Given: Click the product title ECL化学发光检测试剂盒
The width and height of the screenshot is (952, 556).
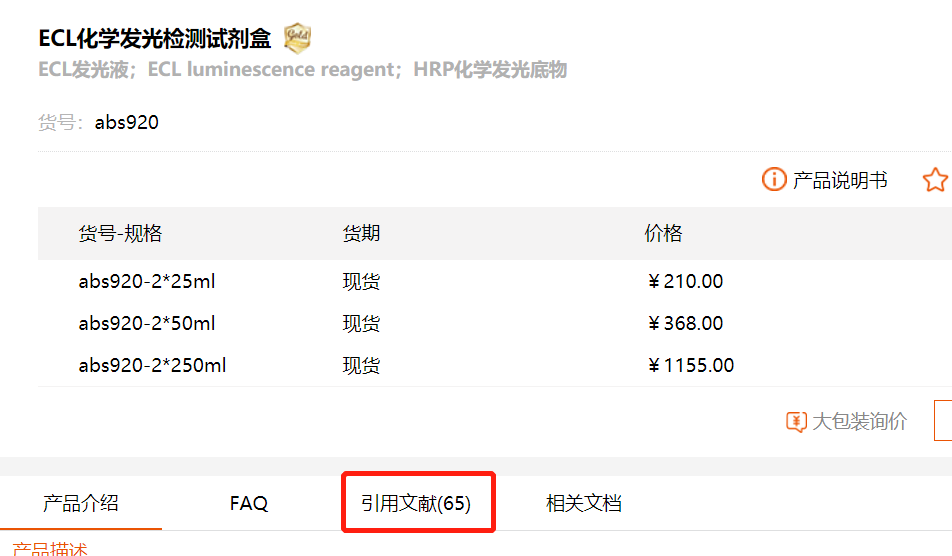Looking at the screenshot, I should (x=155, y=39).
